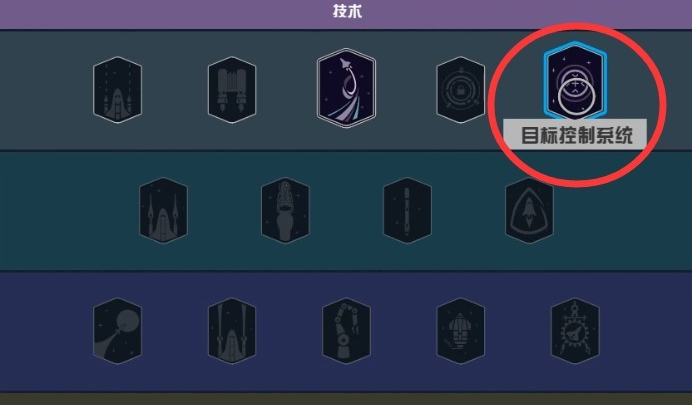Screen dimensions: 692x405
Task: Click empty area of the navy bottom row
Action: tap(44, 332)
